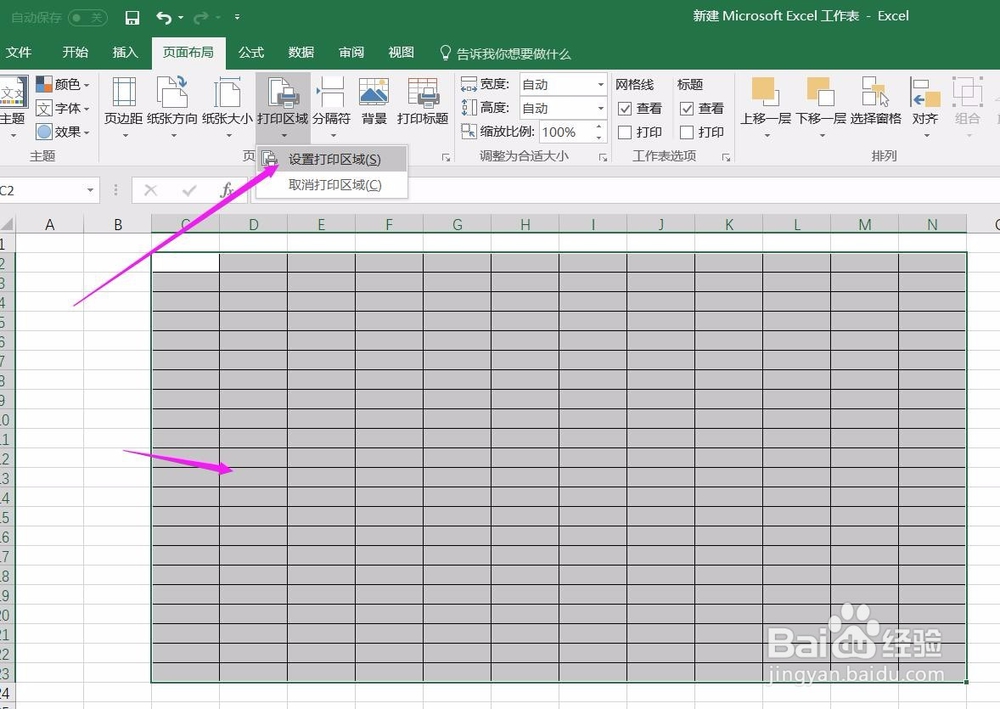The height and width of the screenshot is (709, 1000).
Task: Select Clear Print Area (取消打印区域)
Action: click(332, 185)
